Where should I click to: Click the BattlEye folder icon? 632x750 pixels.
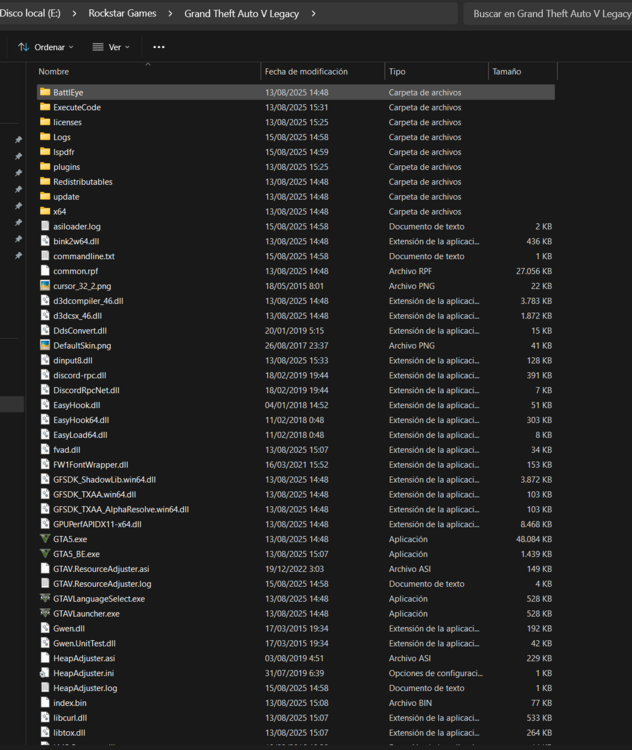point(45,92)
